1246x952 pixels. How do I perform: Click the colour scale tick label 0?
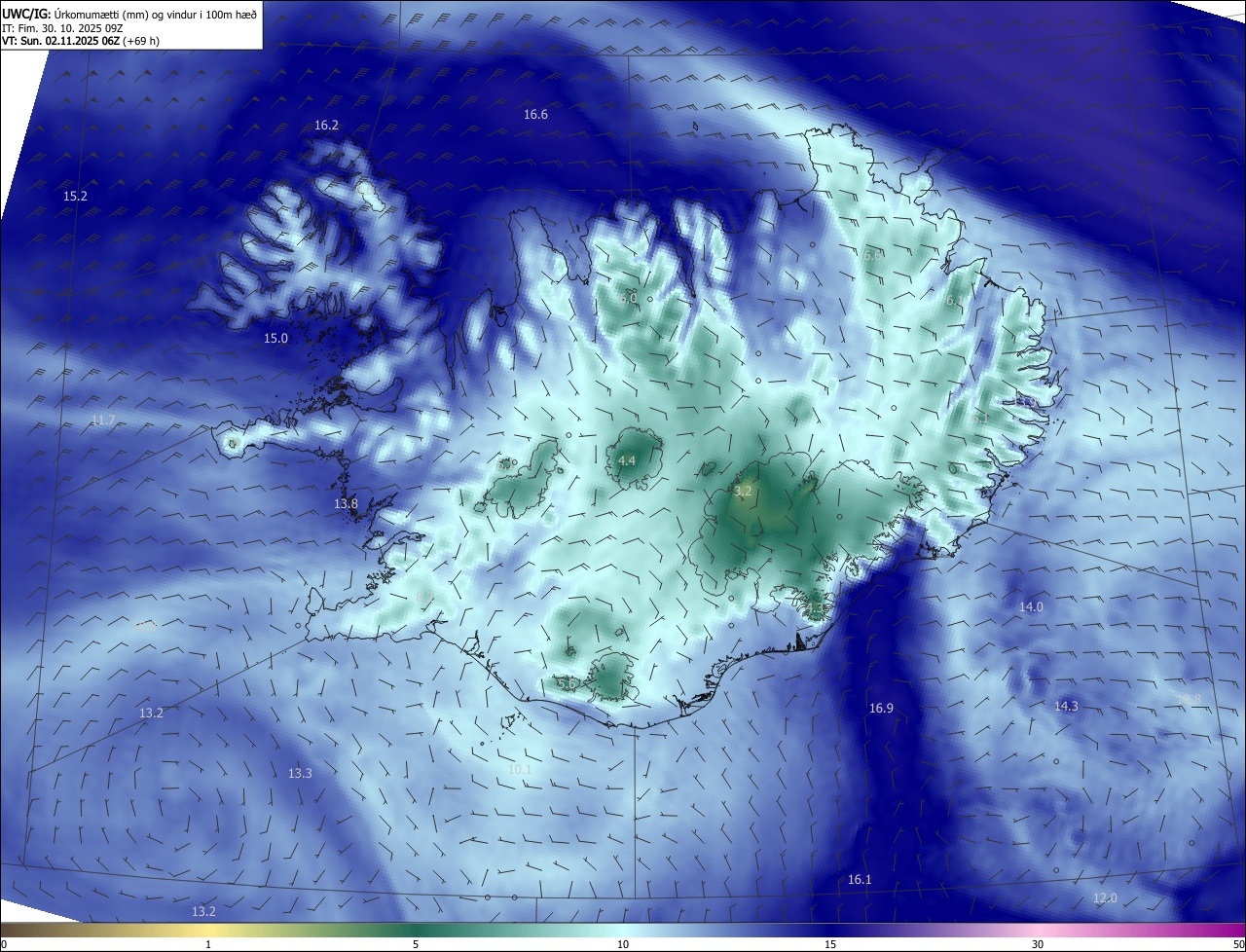4,944
